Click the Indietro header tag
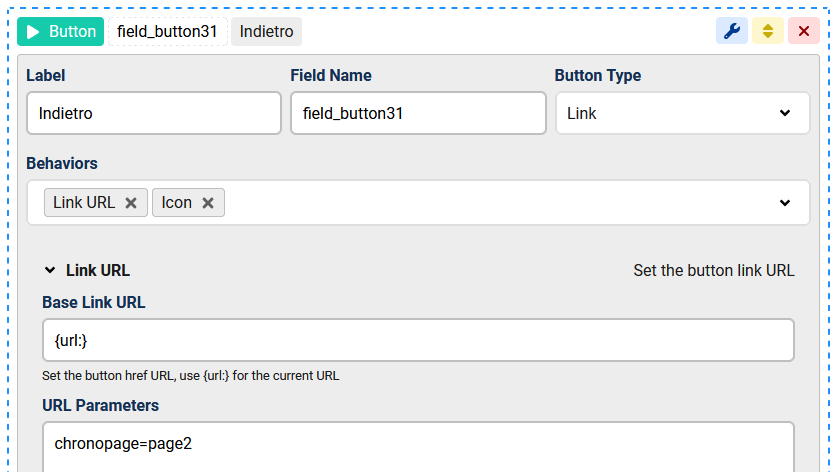The image size is (835, 472). coord(266,31)
